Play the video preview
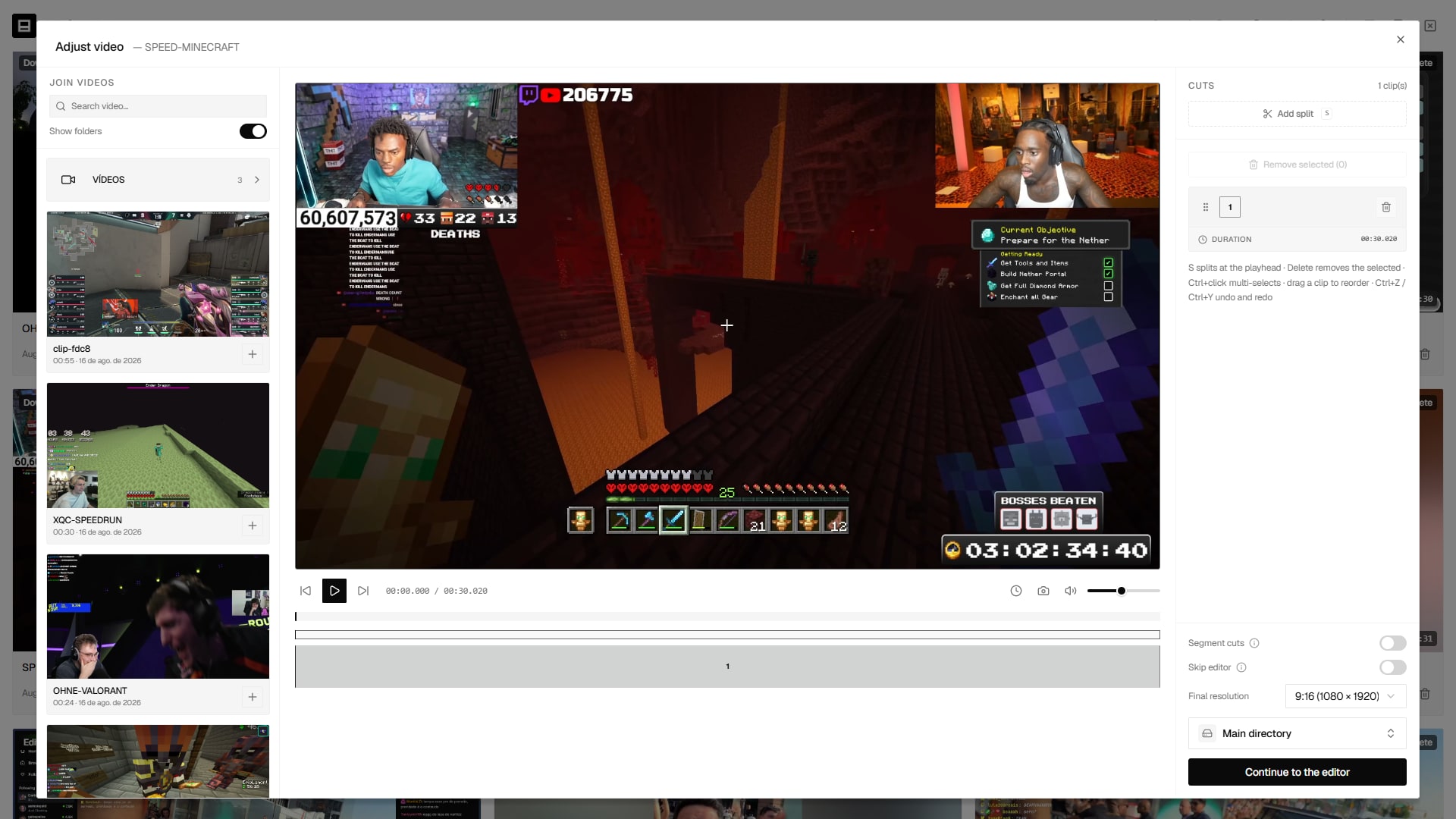The image size is (1456, 819). coord(334,591)
